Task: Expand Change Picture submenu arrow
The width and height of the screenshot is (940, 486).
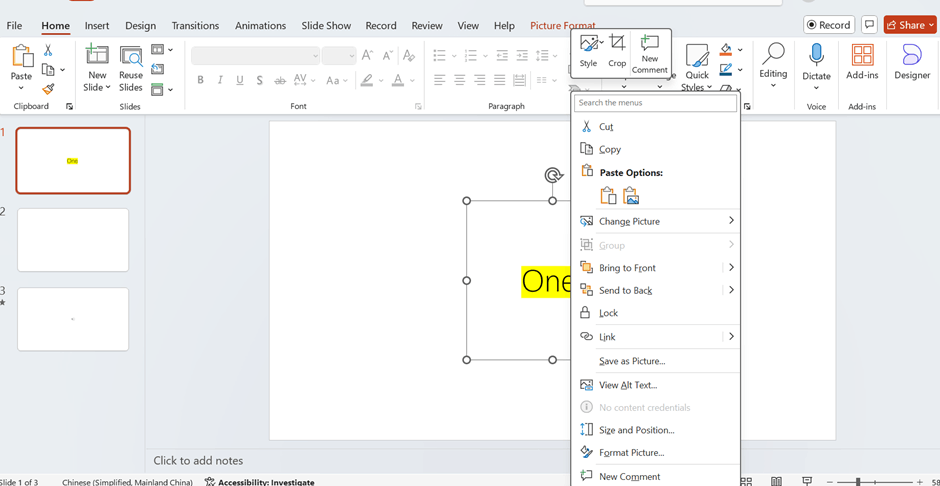Action: [731, 221]
